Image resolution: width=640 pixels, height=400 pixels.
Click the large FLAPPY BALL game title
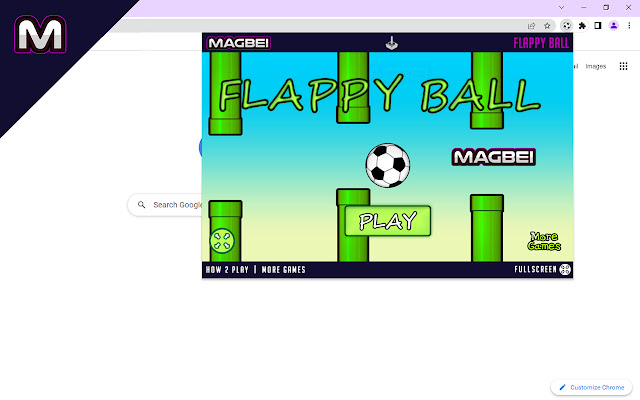point(380,94)
